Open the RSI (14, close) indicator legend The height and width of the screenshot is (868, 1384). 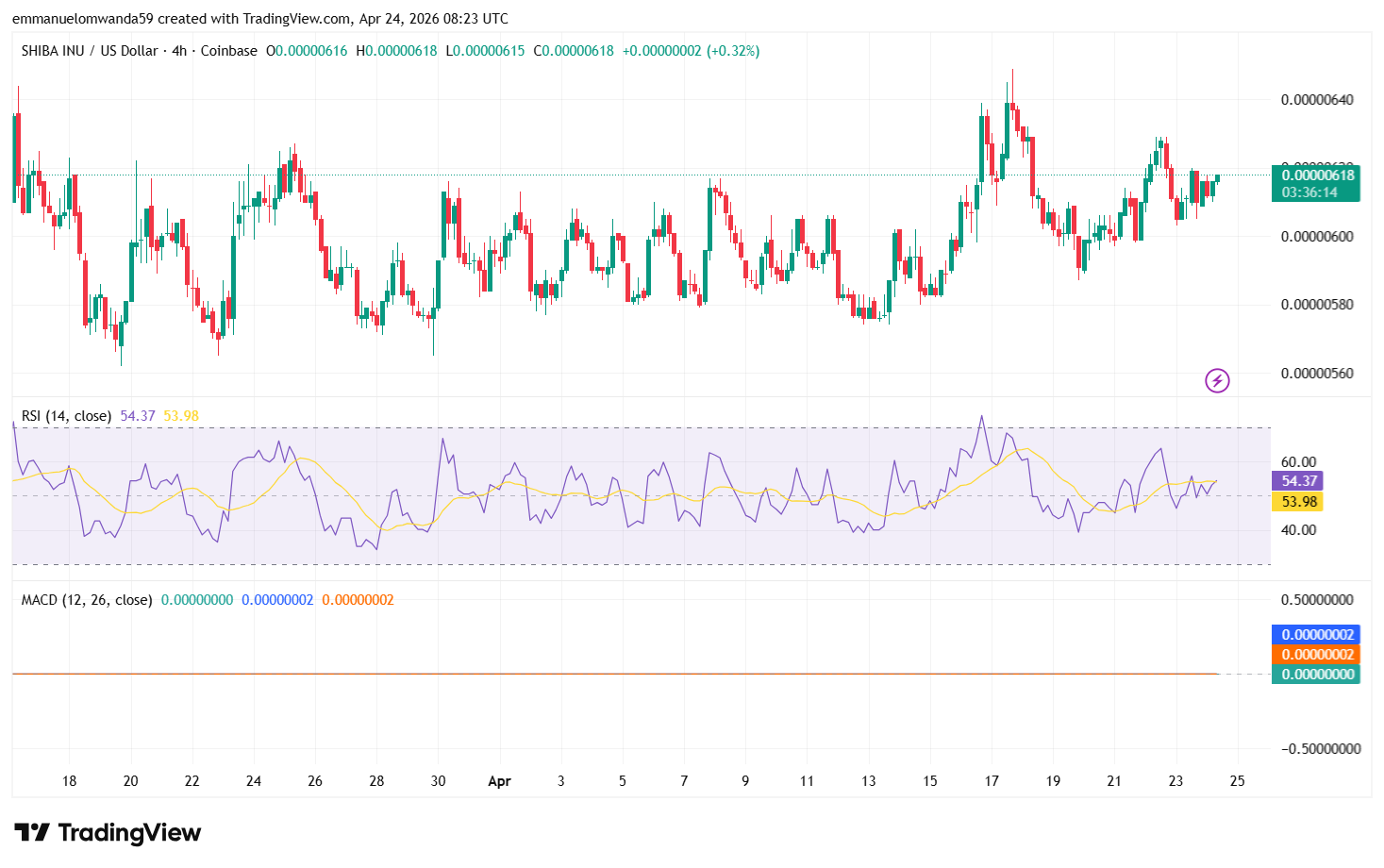[x=66, y=416]
